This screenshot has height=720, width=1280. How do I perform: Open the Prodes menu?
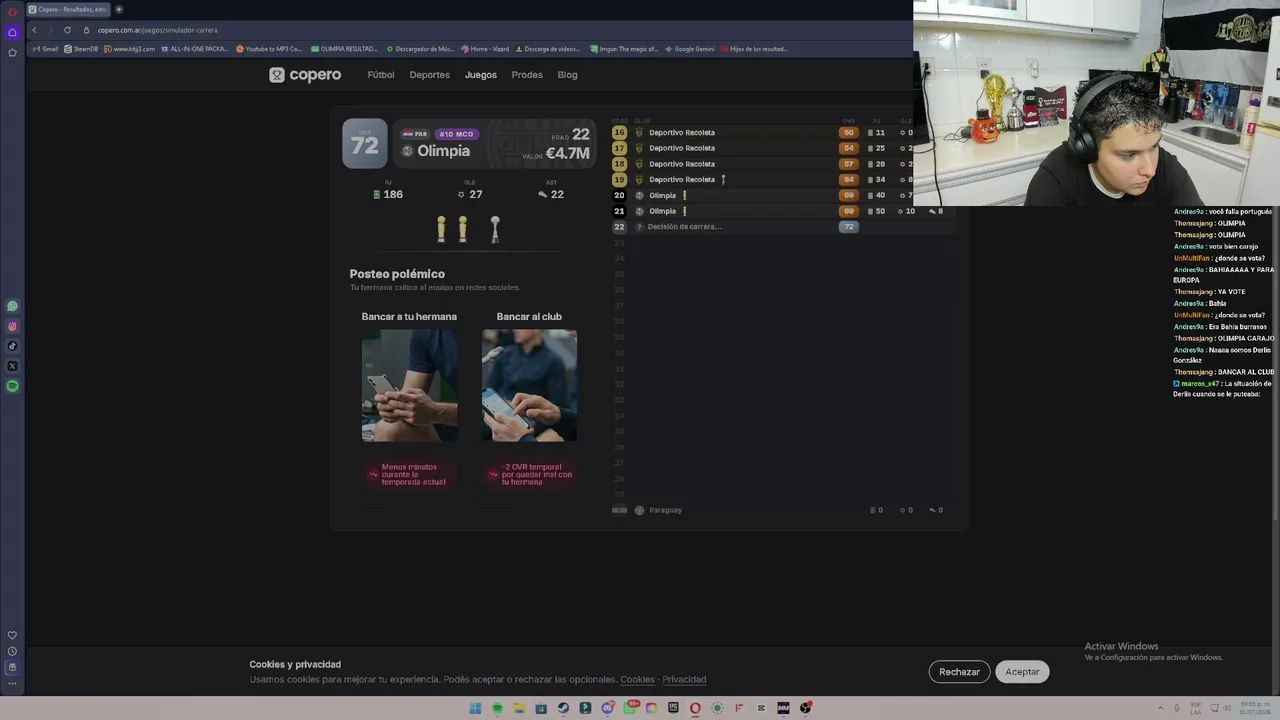click(527, 75)
